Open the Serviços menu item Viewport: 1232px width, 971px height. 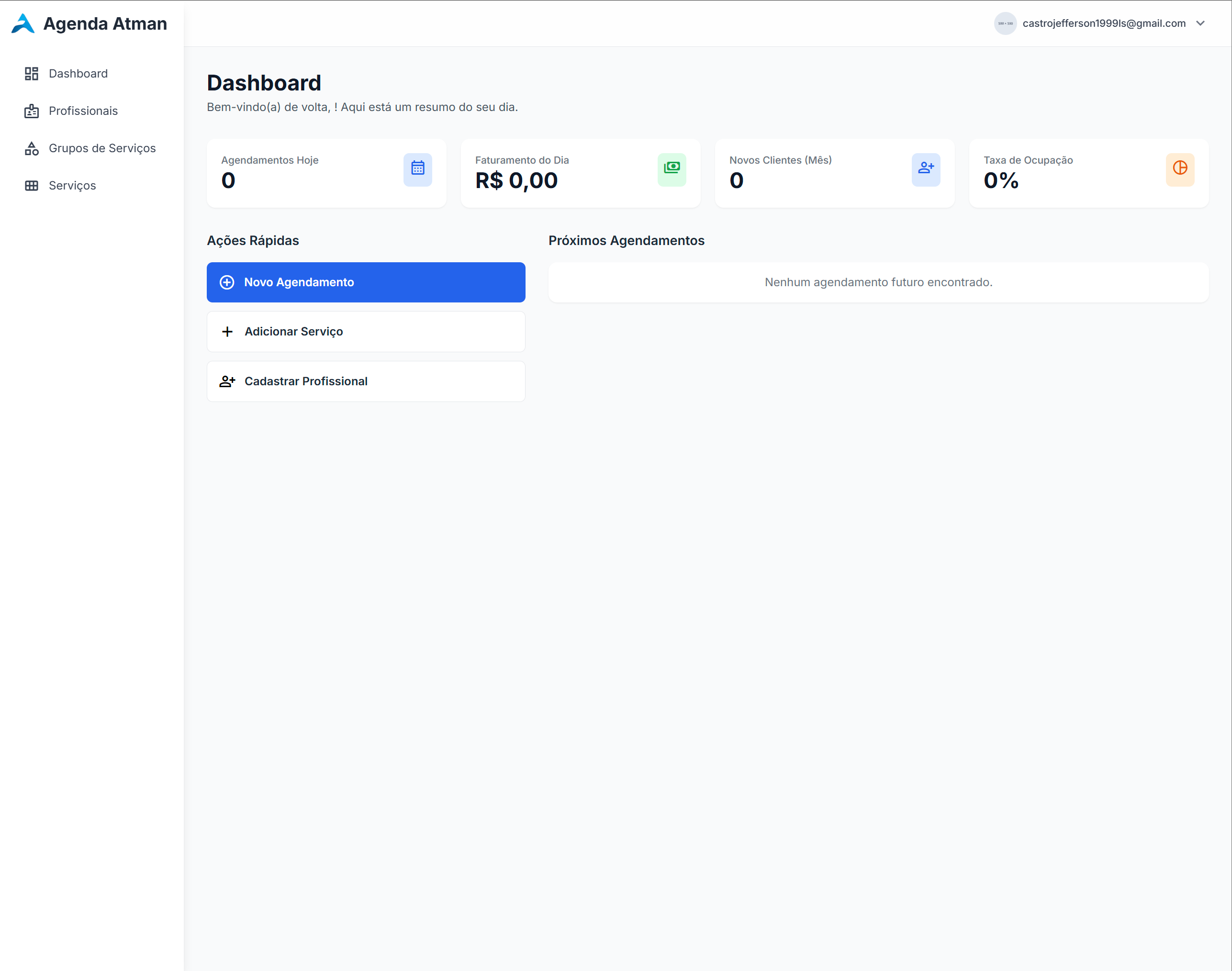tap(72, 185)
